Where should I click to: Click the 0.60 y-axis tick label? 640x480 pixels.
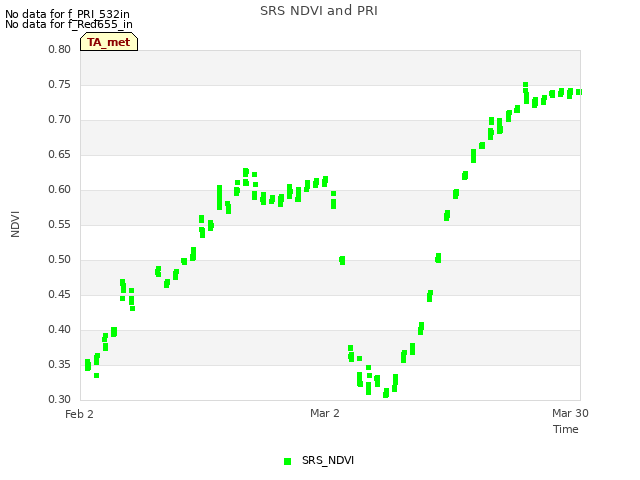[60, 189]
